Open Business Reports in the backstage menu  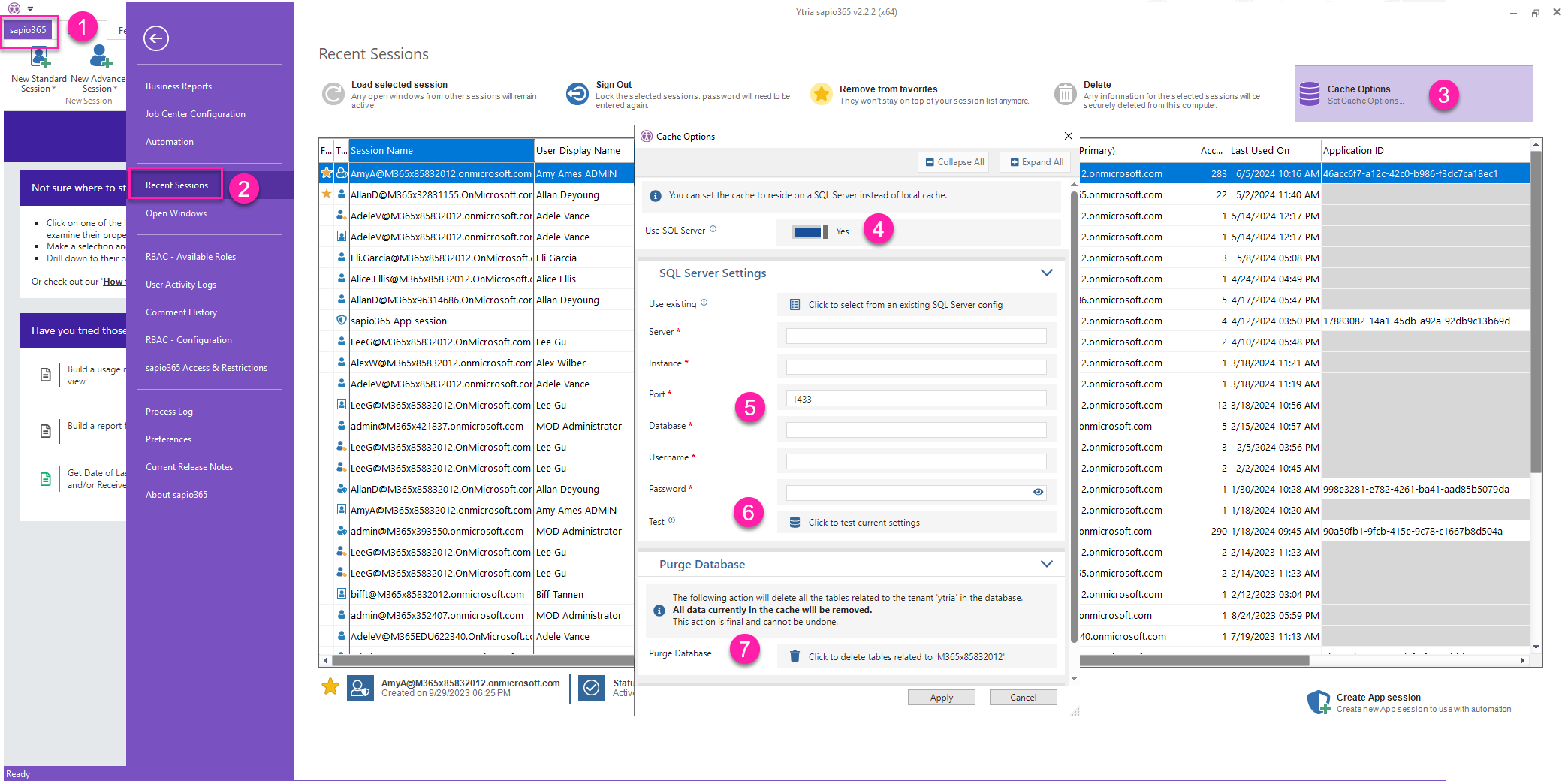pyautogui.click(x=179, y=86)
